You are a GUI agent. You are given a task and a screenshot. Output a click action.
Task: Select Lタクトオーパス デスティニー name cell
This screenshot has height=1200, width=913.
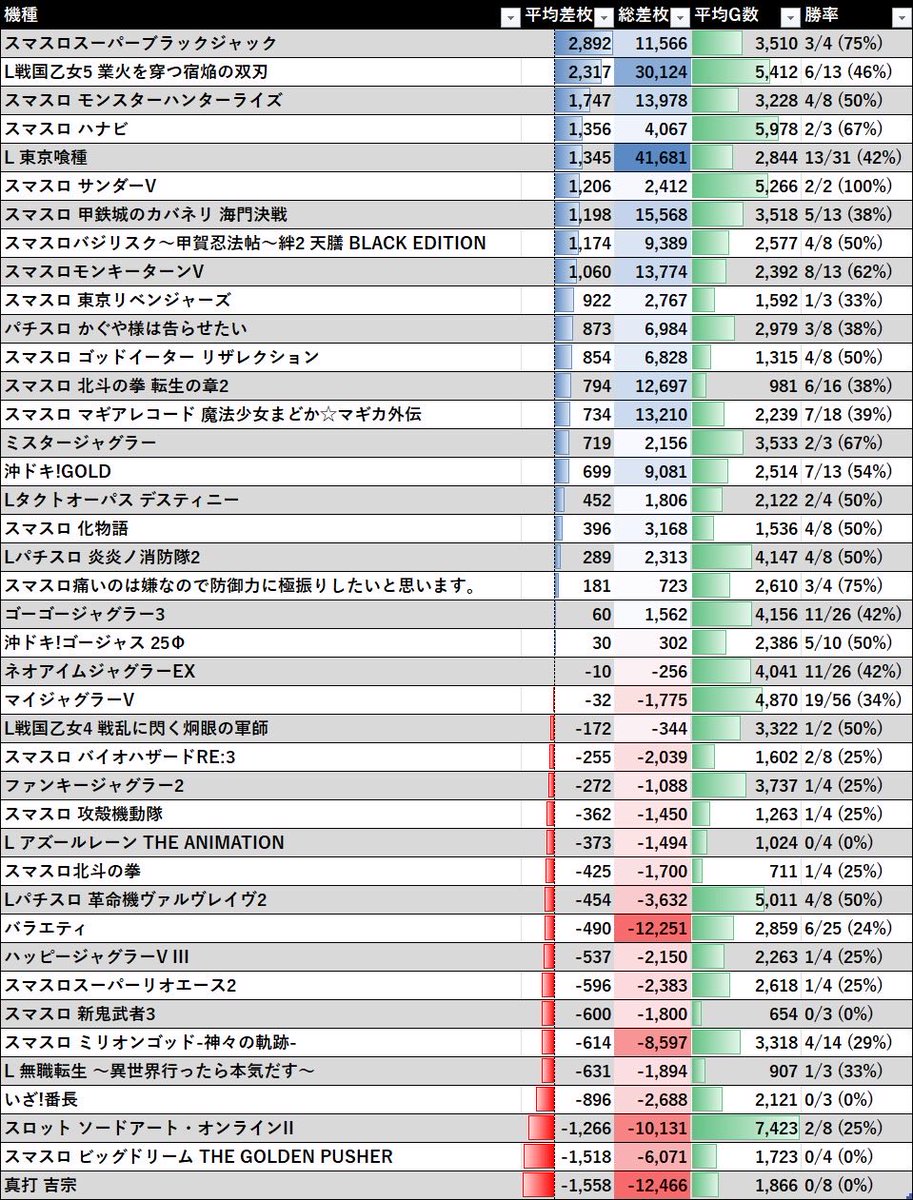pyautogui.click(x=261, y=500)
